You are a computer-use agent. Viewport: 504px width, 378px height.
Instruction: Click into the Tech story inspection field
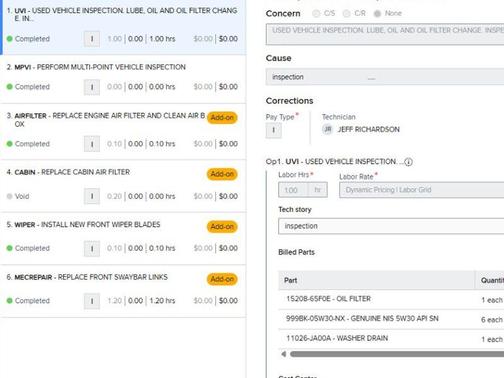tap(391, 226)
